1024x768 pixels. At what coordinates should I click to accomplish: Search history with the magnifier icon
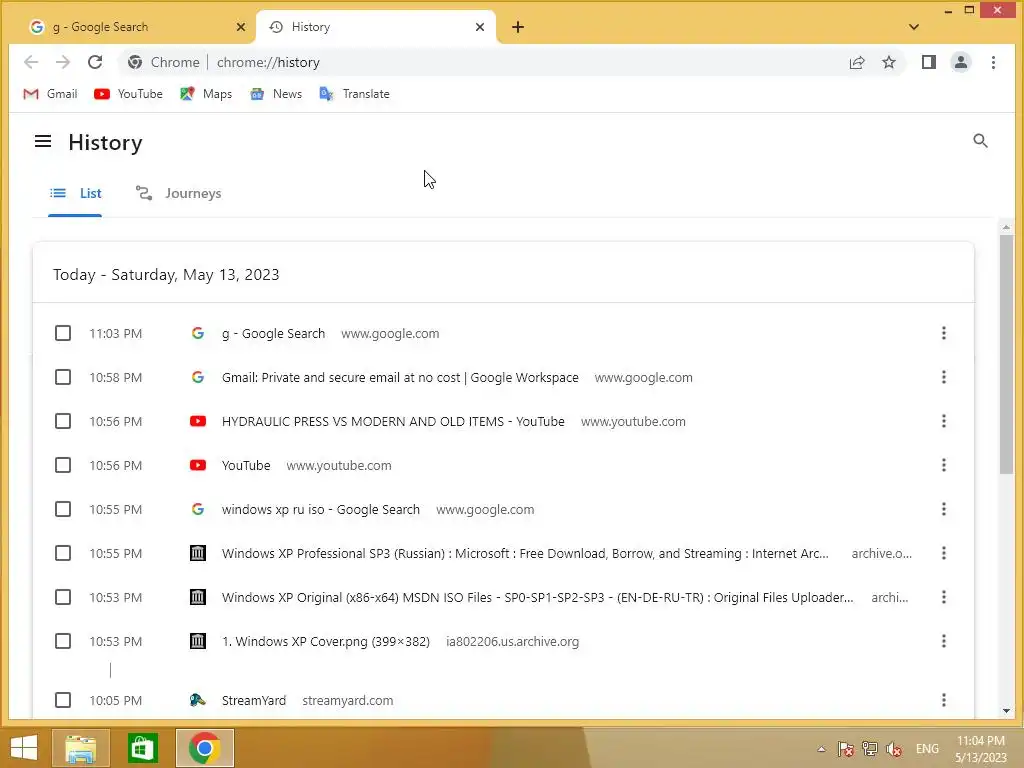980,140
